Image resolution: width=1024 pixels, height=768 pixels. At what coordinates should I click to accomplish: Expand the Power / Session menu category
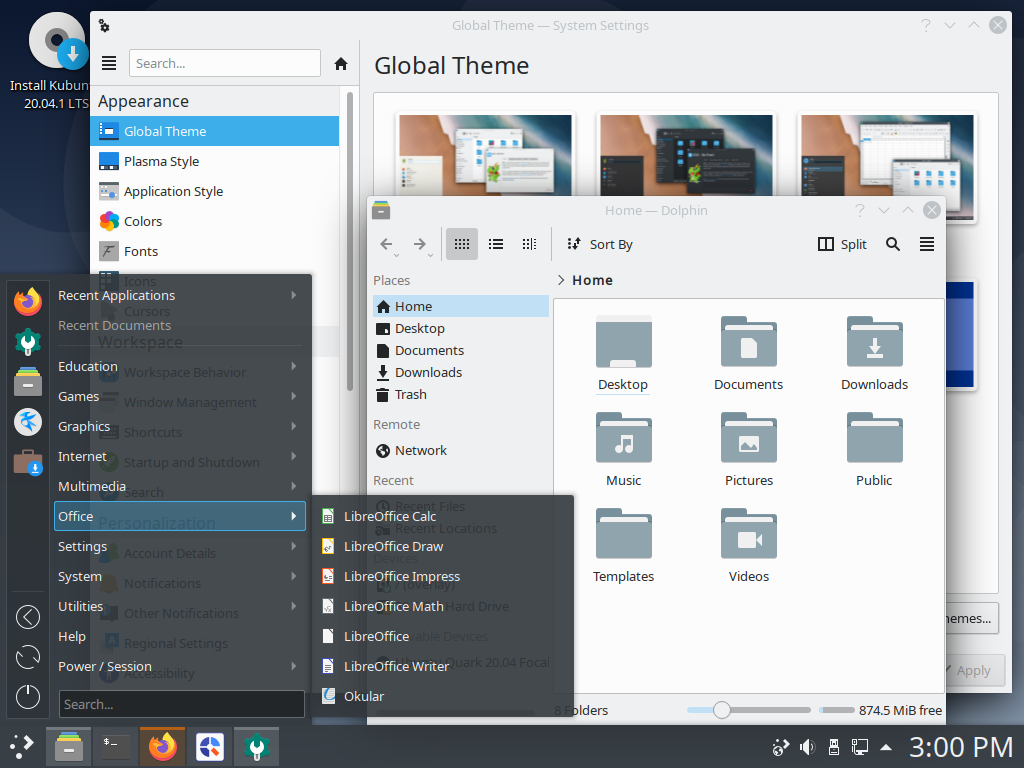180,667
